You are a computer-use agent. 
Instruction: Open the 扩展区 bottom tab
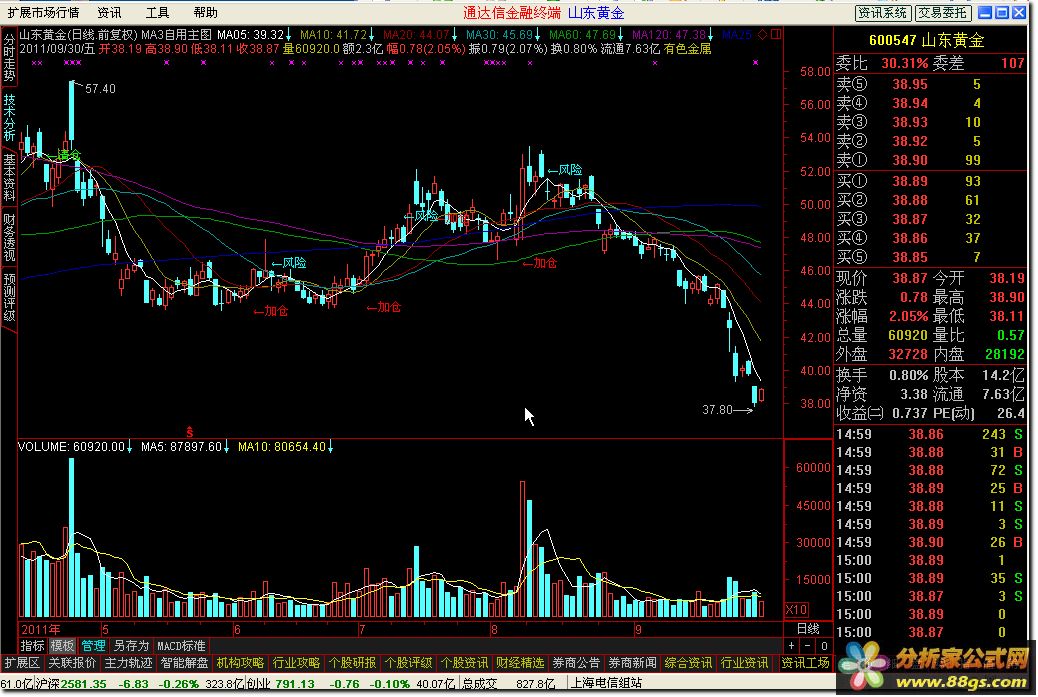click(x=23, y=663)
